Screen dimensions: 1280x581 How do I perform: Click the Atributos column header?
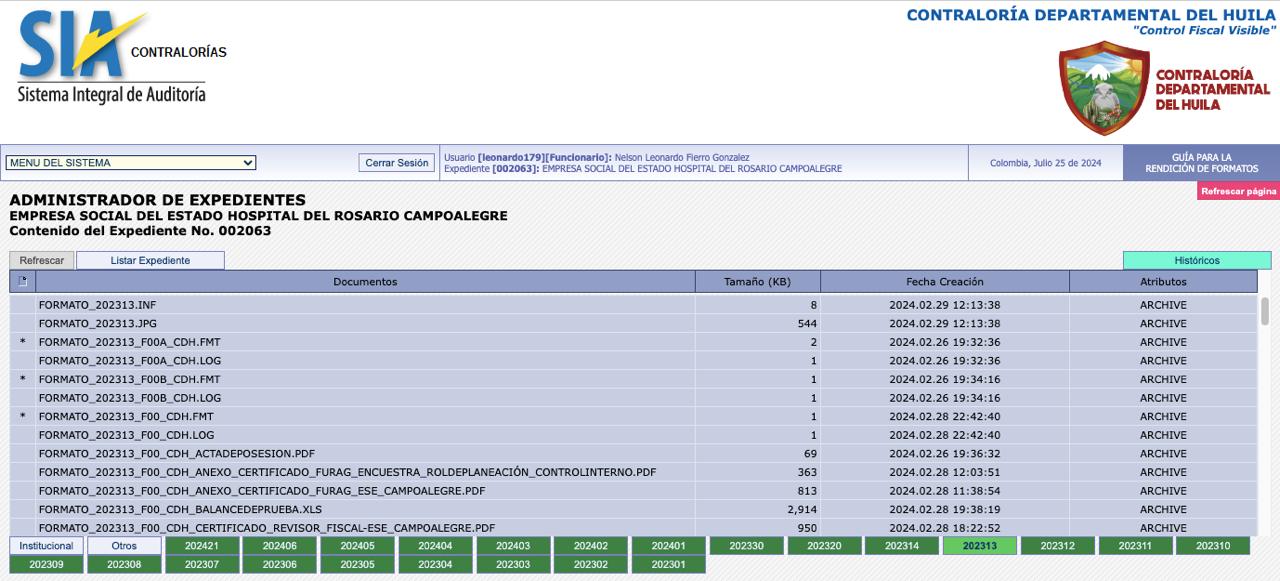pos(1163,282)
